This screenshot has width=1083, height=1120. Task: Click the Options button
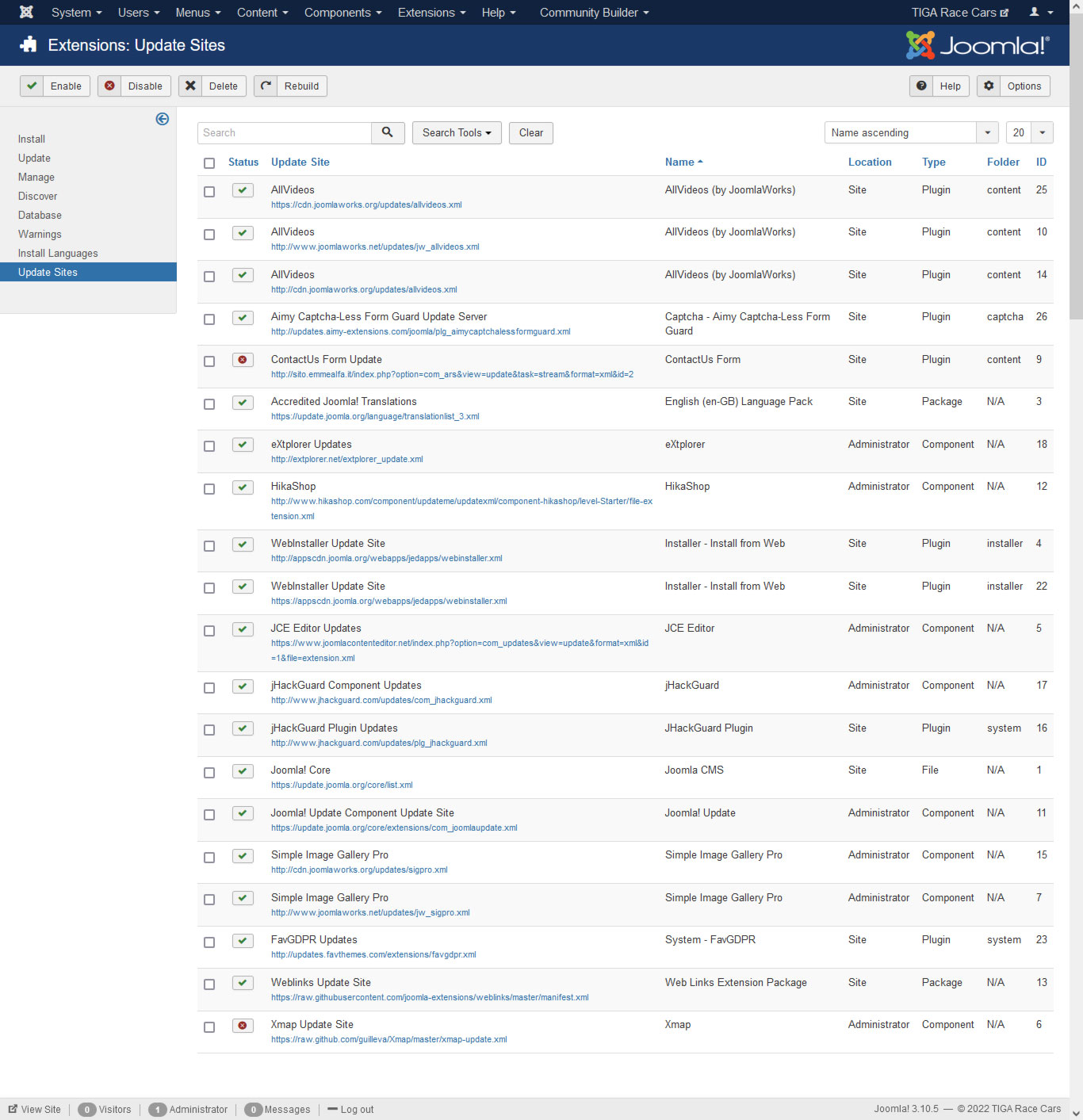tap(1013, 86)
